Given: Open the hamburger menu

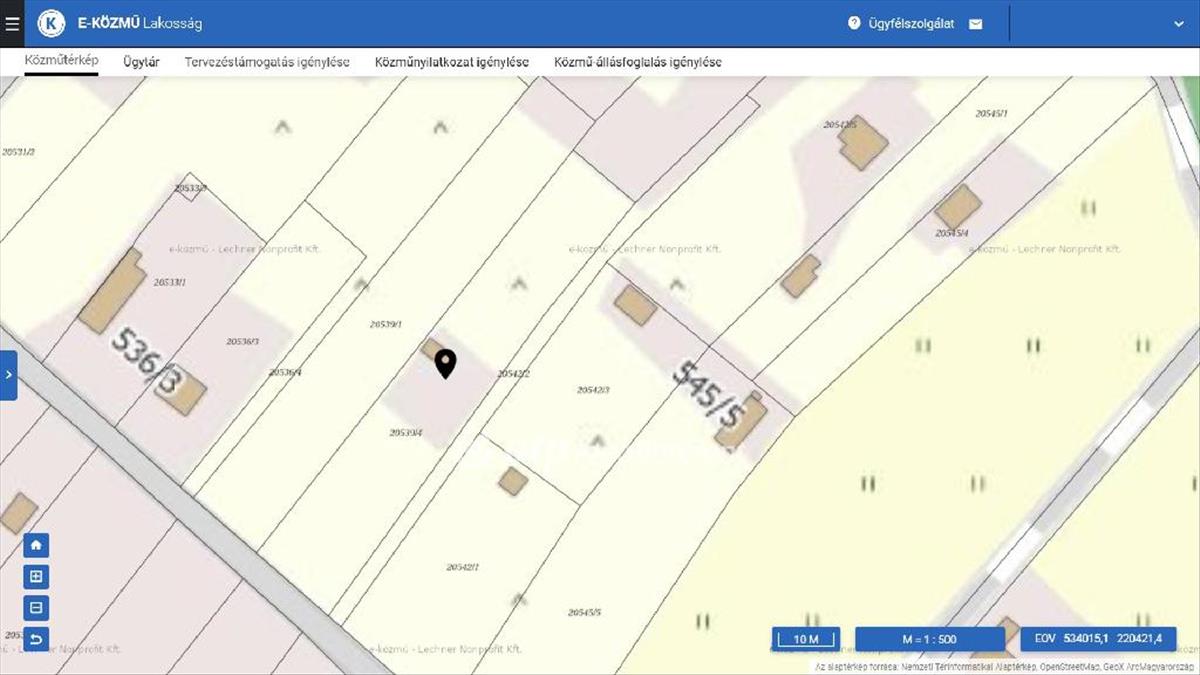Looking at the screenshot, I should (x=12, y=23).
